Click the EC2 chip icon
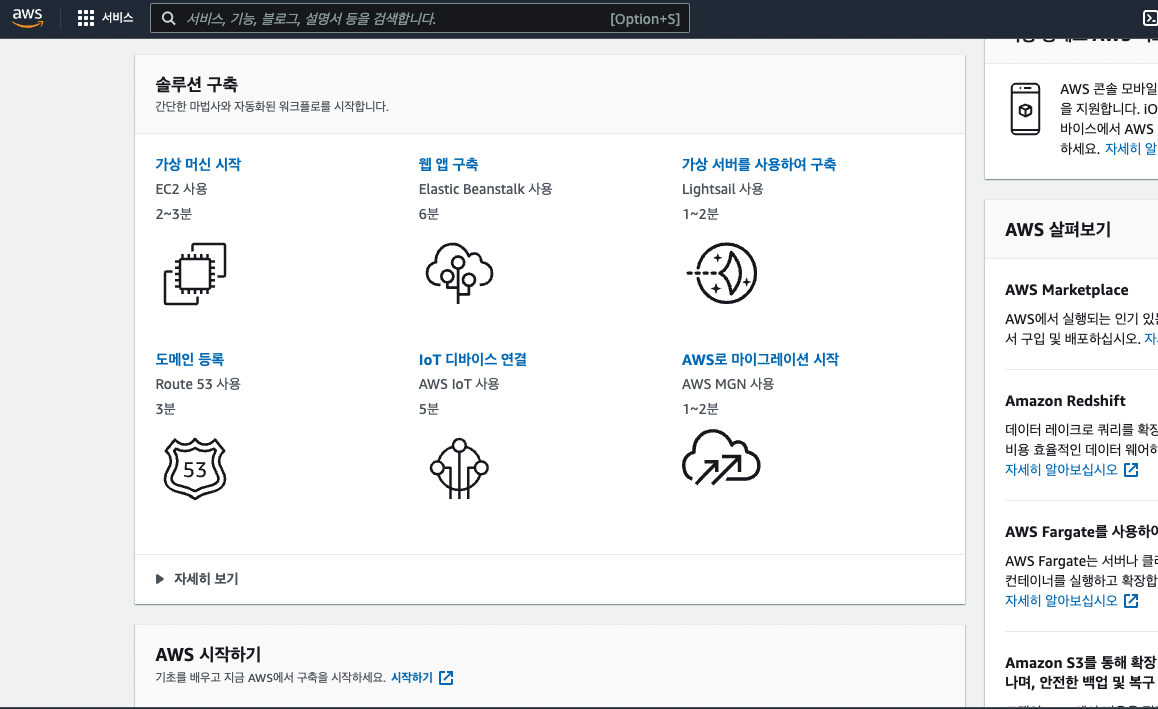Image resolution: width=1158 pixels, height=709 pixels. click(x=195, y=273)
